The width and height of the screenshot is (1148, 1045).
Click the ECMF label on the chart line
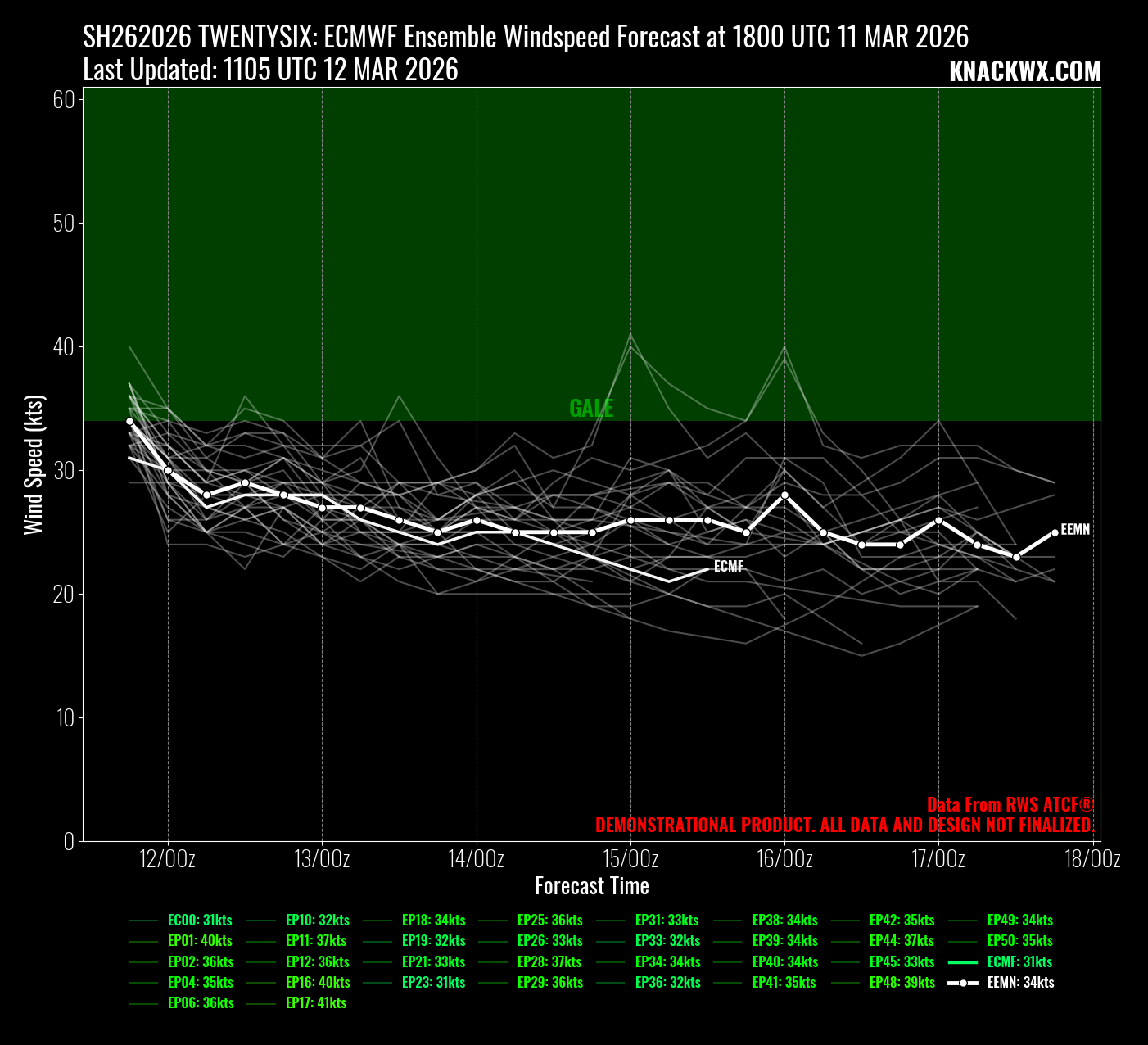(728, 567)
